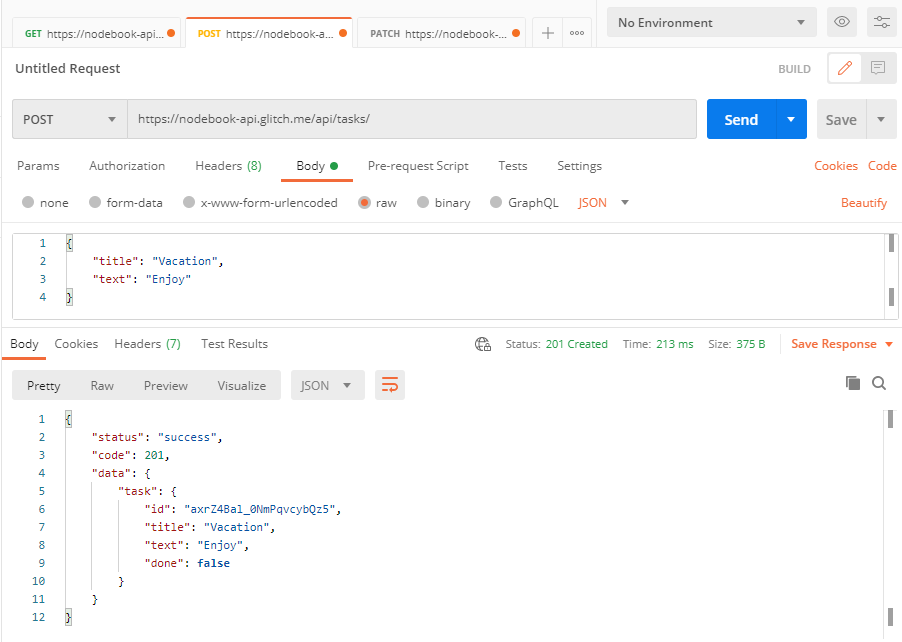Open the Send button dropdown arrow
This screenshot has height=642, width=902.
[x=791, y=119]
